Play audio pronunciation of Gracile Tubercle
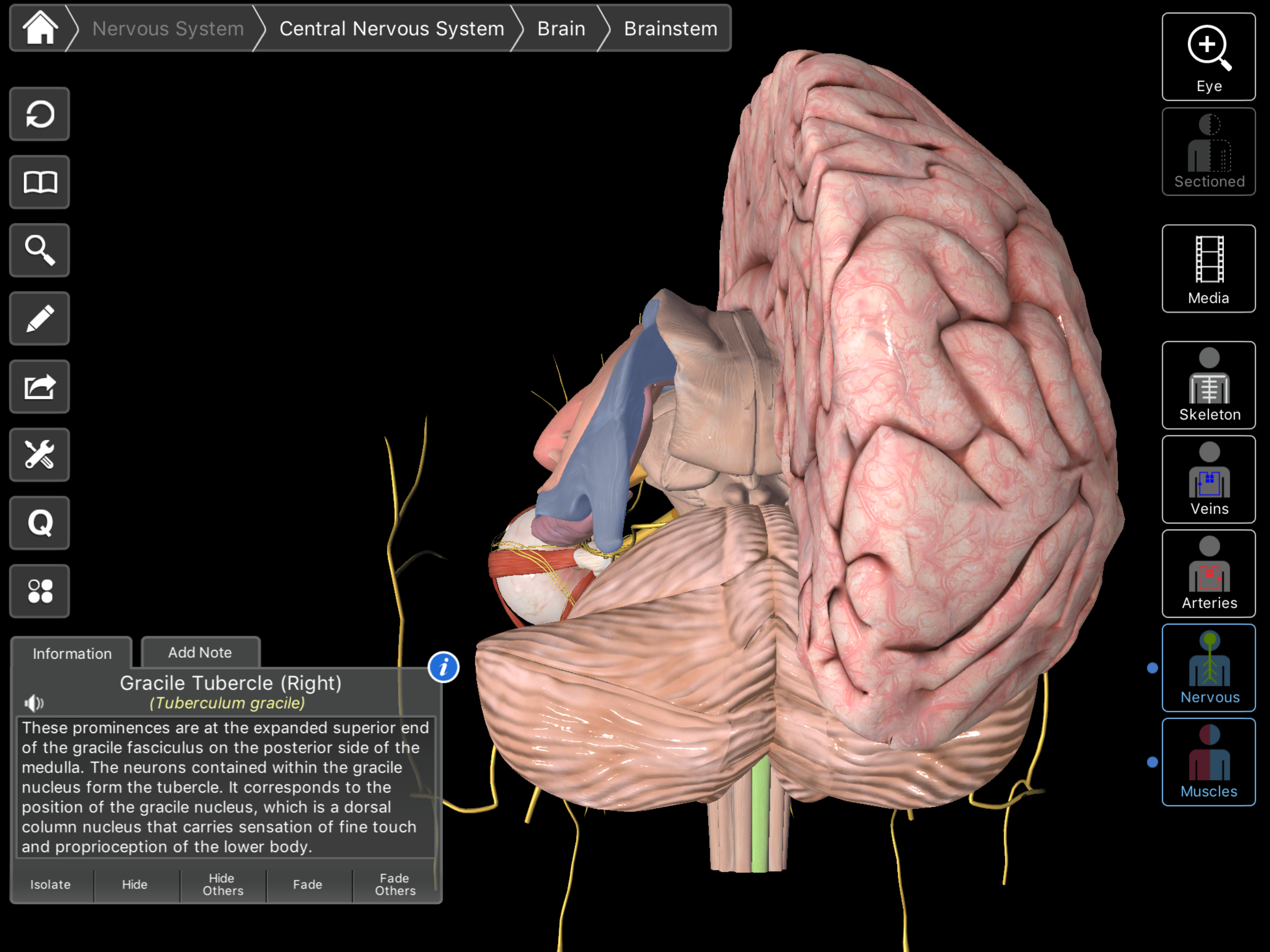Screen dimensions: 1270x952 (34, 703)
